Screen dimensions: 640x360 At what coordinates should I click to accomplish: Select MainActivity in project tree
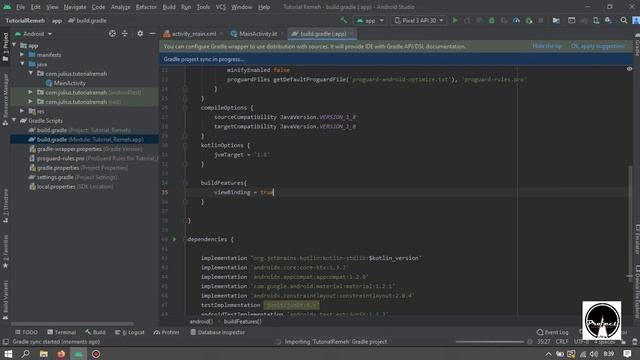tap(69, 83)
